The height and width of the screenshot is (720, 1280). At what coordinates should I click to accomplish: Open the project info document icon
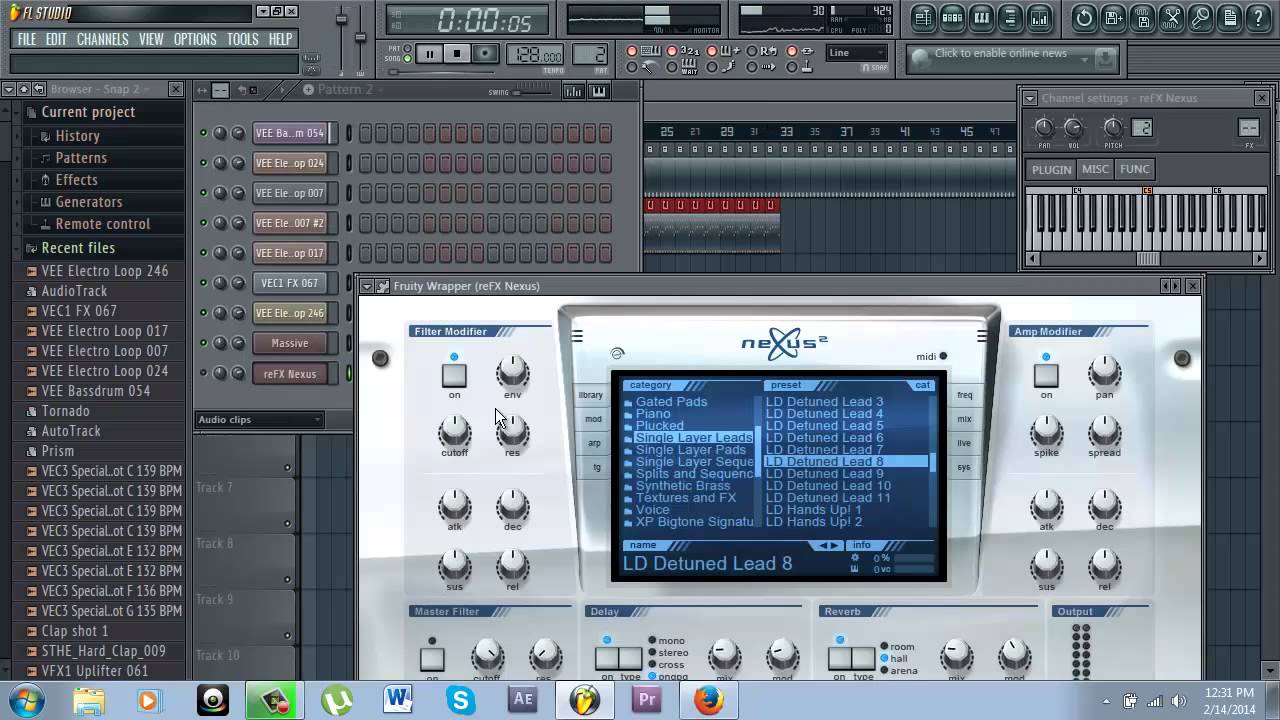click(1230, 18)
